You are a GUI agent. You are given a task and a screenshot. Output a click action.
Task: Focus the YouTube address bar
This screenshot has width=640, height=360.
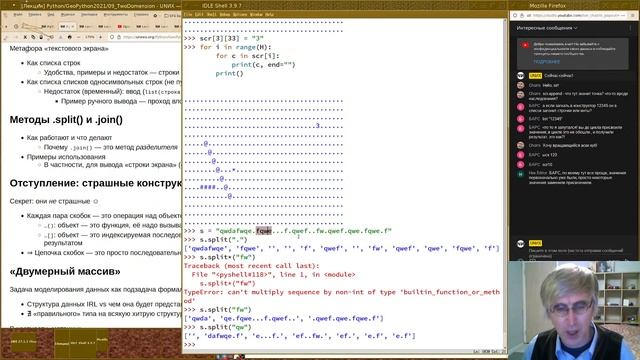click(x=576, y=16)
